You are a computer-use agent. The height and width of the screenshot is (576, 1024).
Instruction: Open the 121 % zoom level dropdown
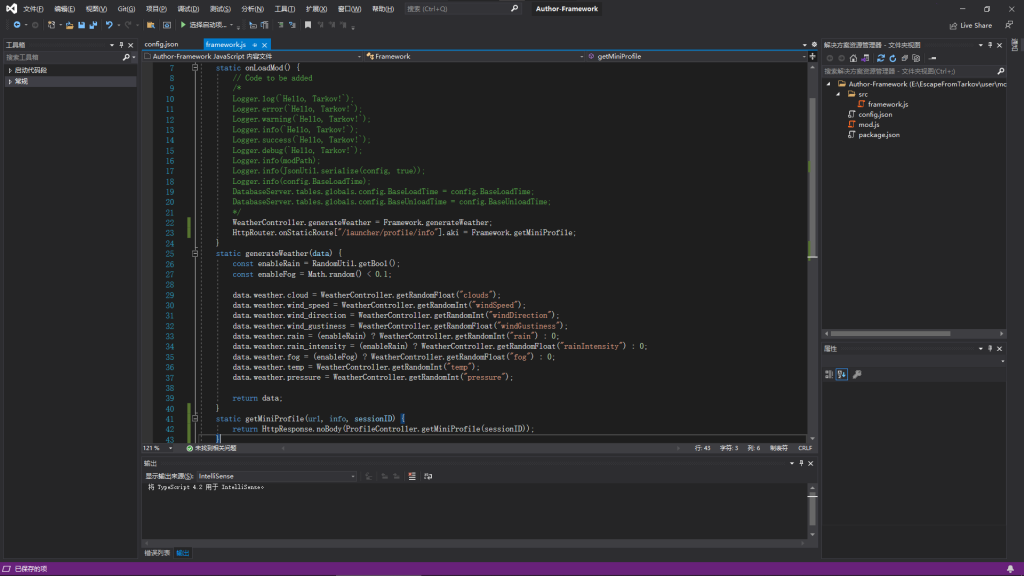[x=157, y=448]
